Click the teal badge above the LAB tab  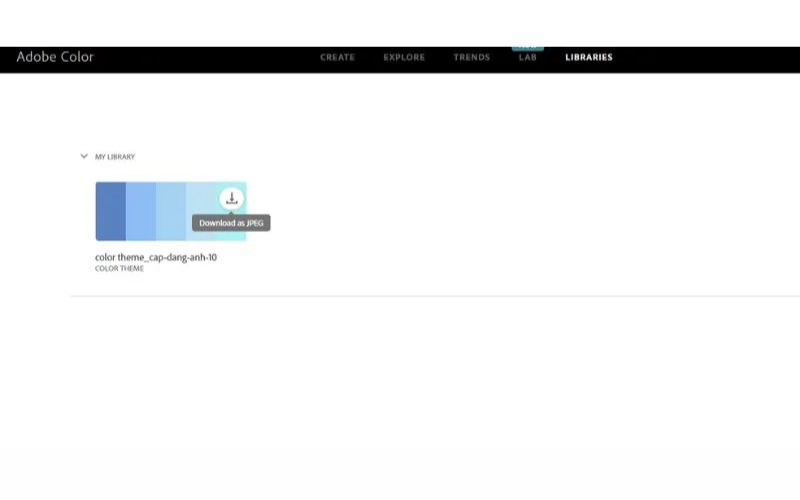coord(527,47)
